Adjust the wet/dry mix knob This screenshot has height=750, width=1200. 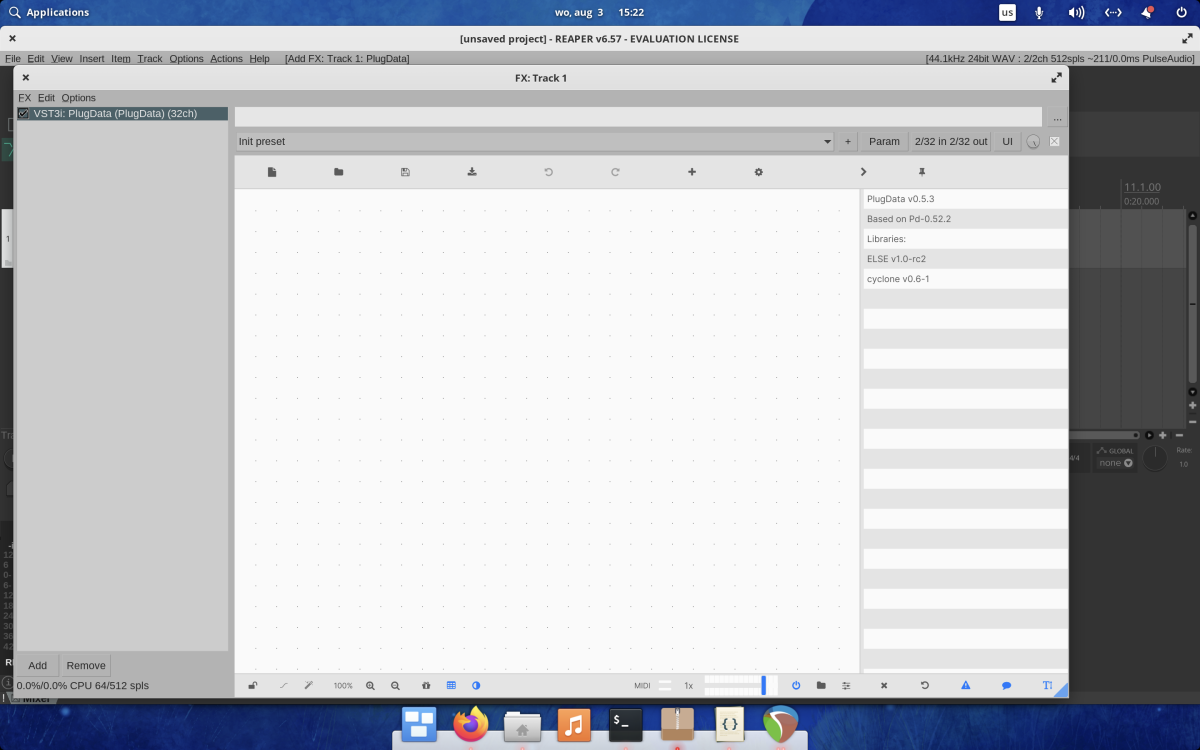[1033, 142]
